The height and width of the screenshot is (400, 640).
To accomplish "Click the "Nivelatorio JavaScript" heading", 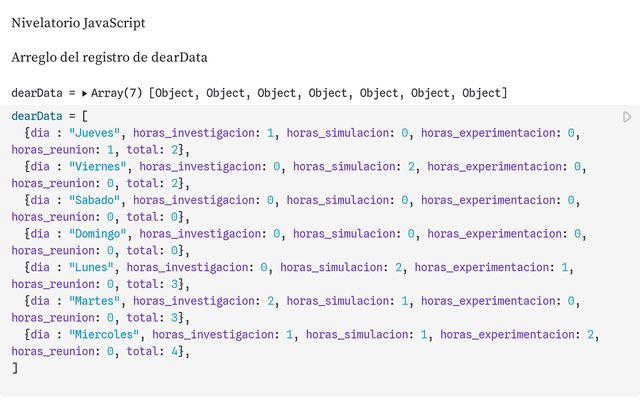I will click(78, 23).
